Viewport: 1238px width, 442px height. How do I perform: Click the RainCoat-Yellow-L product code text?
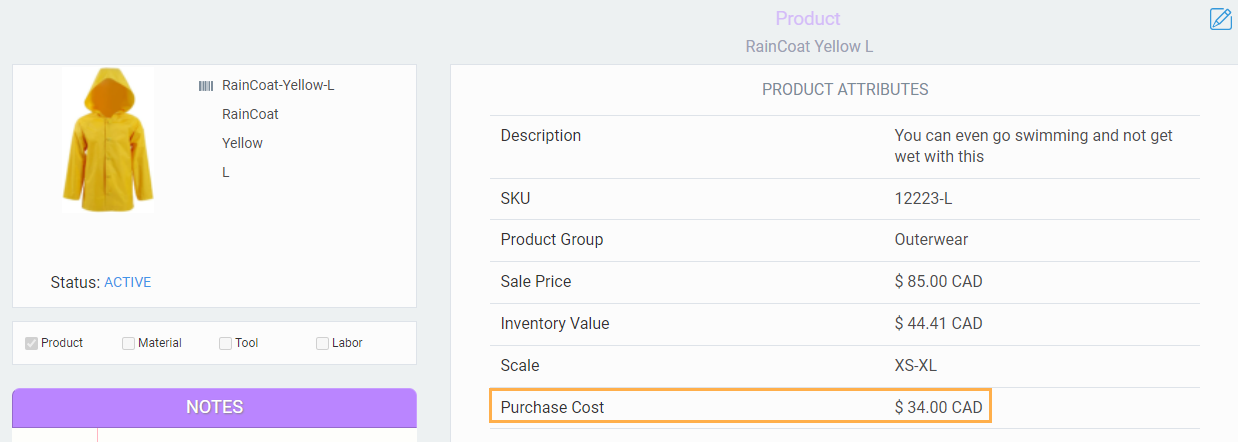tap(278, 86)
